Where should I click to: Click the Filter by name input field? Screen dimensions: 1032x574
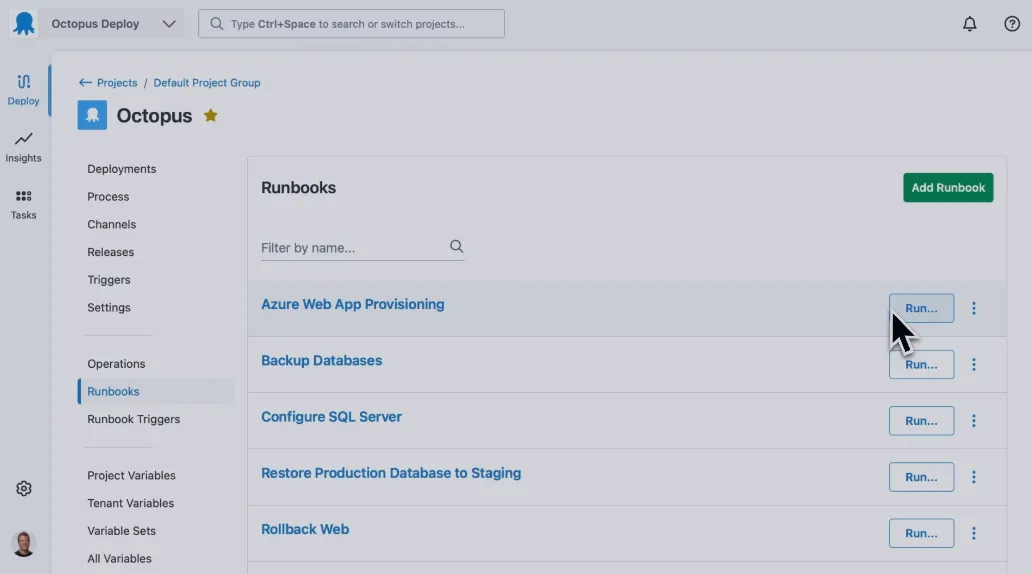[x=352, y=247]
